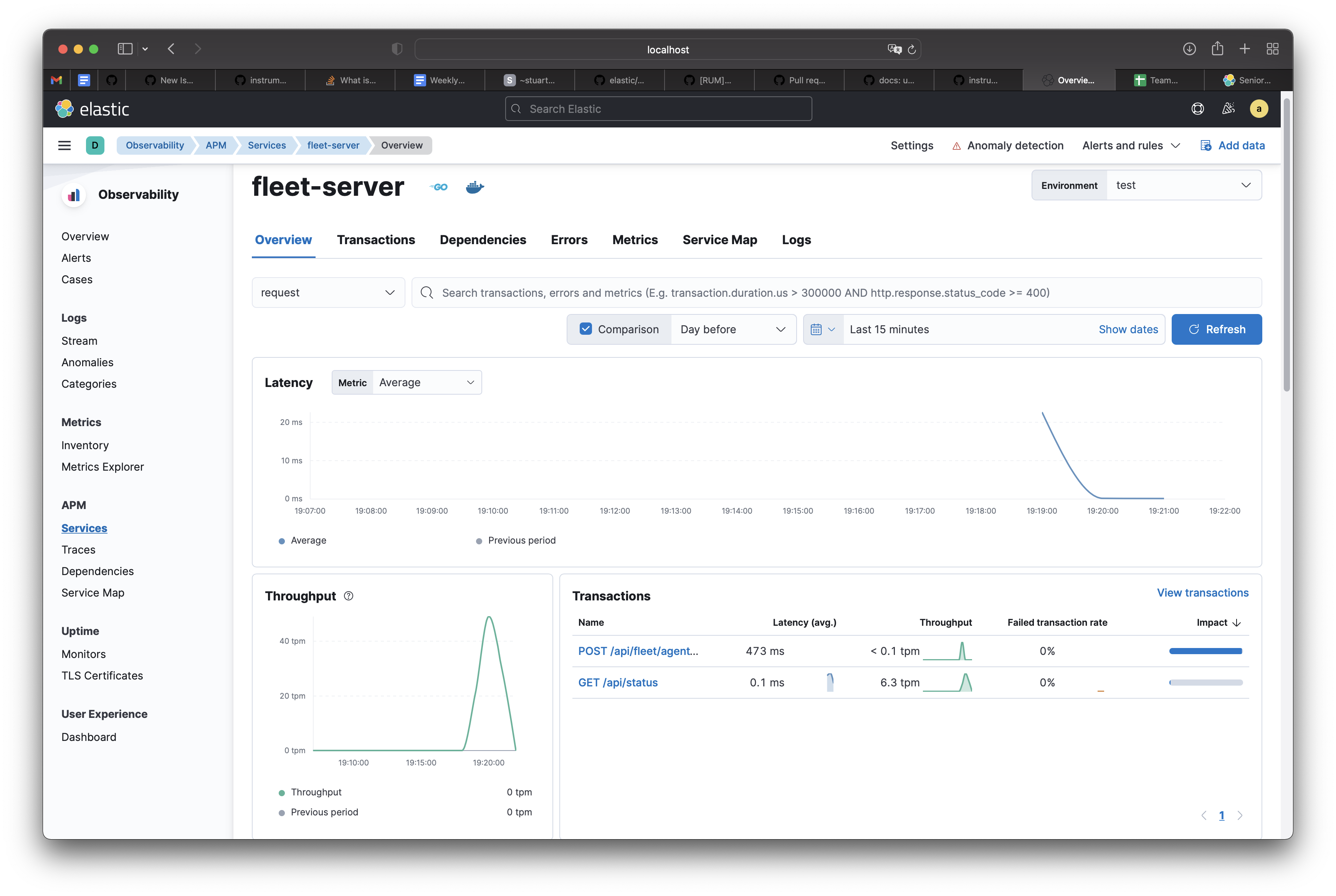The height and width of the screenshot is (896, 1336).
Task: Click the Refresh button
Action: coord(1216,329)
